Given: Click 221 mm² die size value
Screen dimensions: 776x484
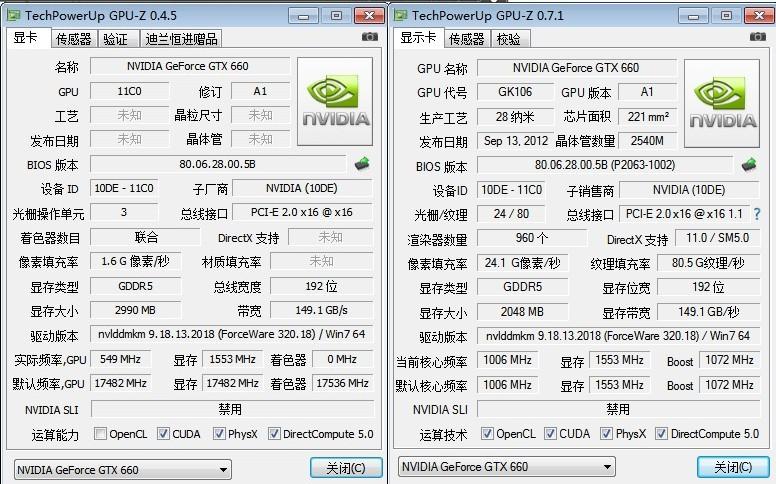Looking at the screenshot, I should 647,117.
